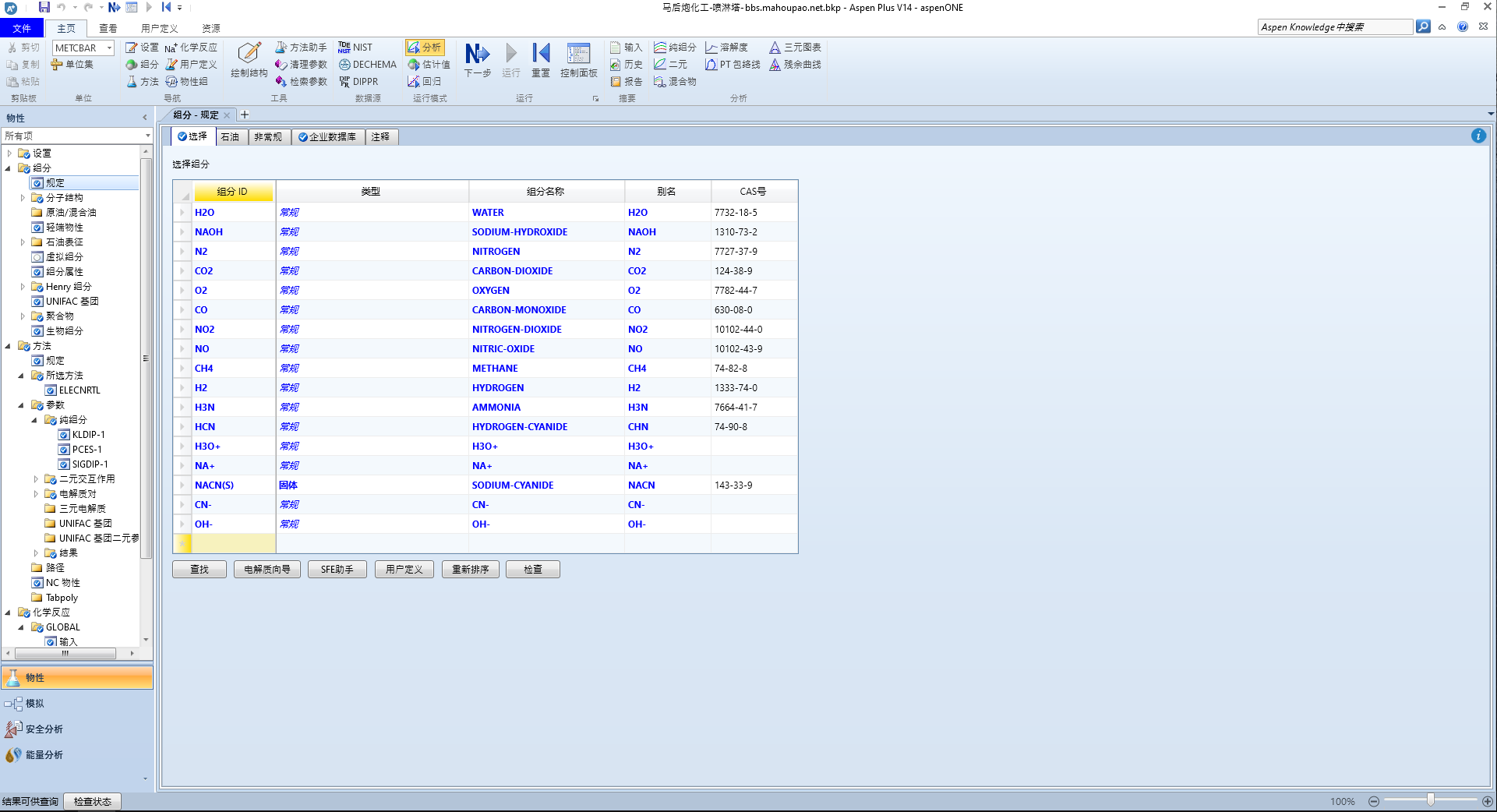Click the zoom in plus button
The width and height of the screenshot is (1497, 812).
pos(1487,801)
